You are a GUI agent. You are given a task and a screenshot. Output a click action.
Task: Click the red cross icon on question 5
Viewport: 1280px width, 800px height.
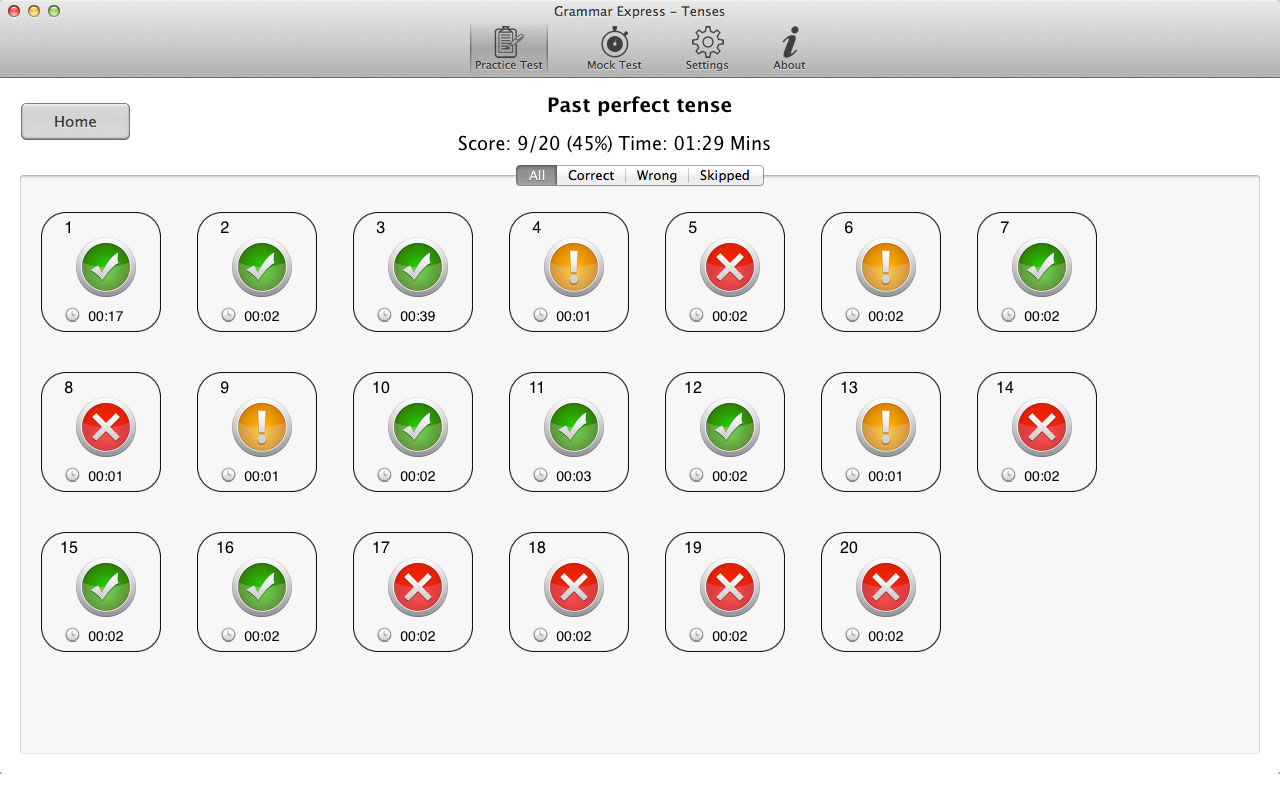pos(729,268)
